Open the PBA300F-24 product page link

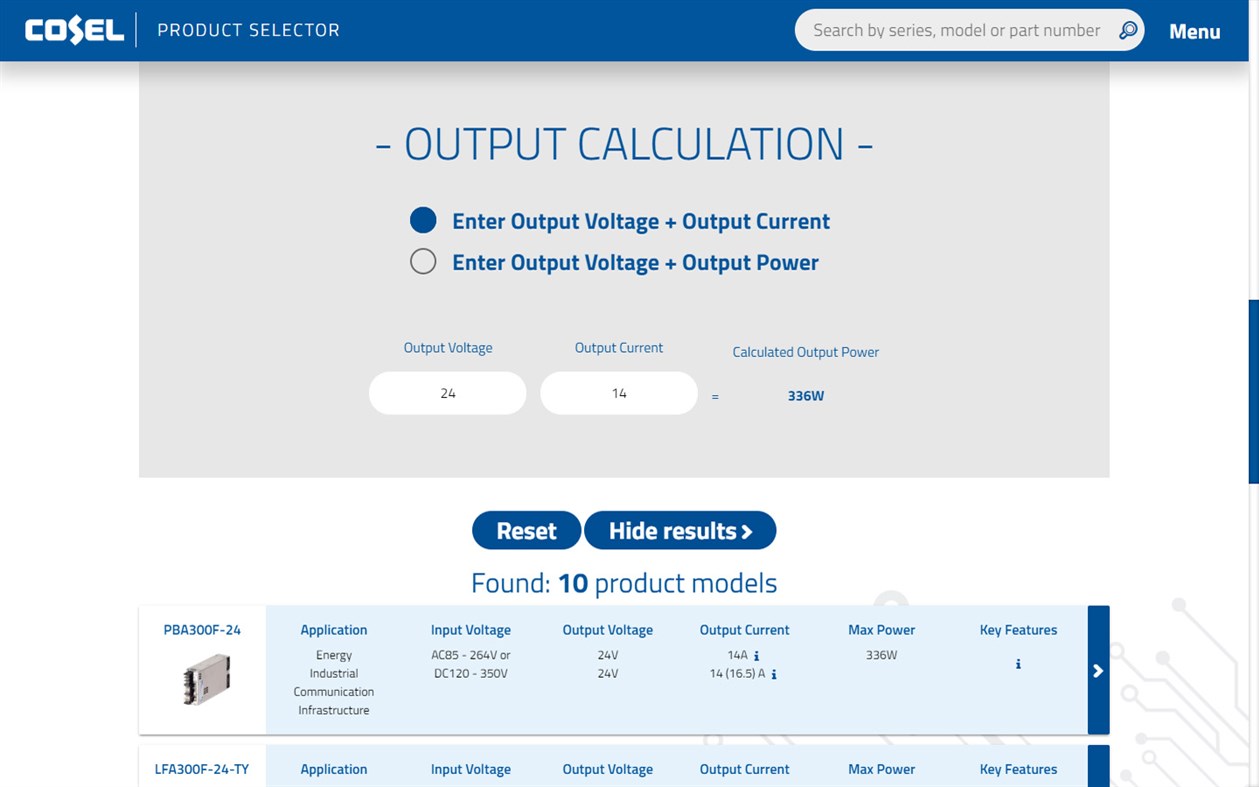[x=200, y=630]
